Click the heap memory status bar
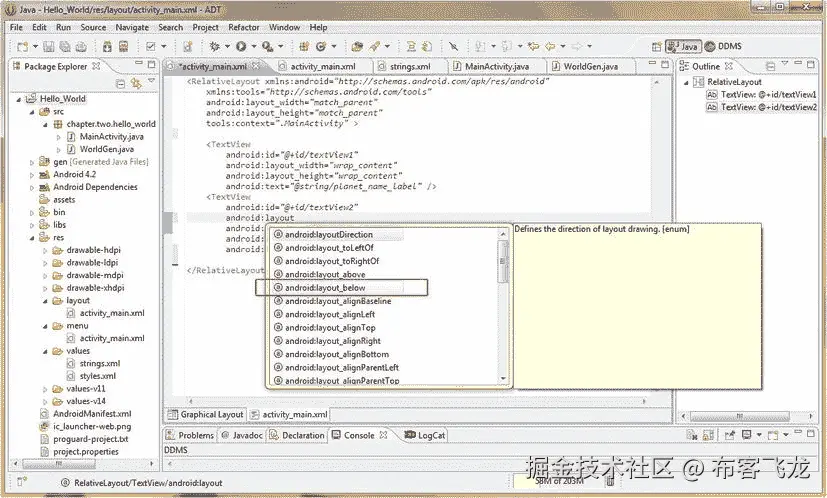The image size is (827, 498). click(x=559, y=481)
